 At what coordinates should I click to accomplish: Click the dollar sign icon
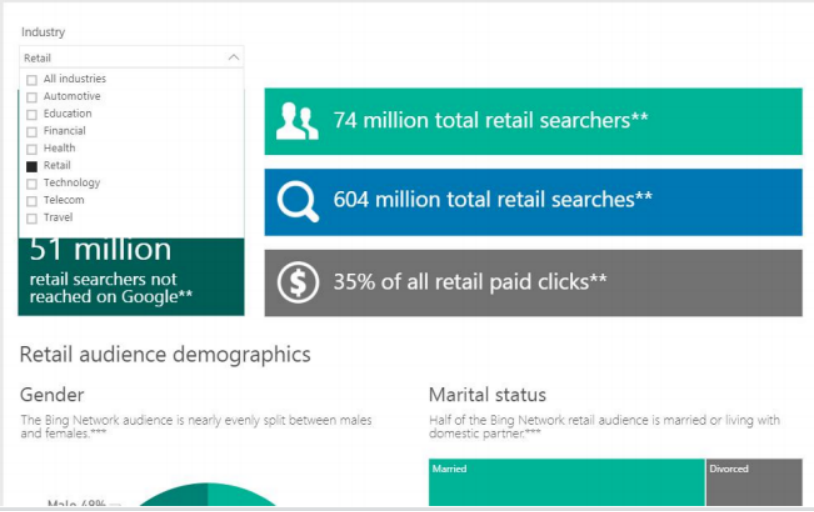[x=297, y=282]
